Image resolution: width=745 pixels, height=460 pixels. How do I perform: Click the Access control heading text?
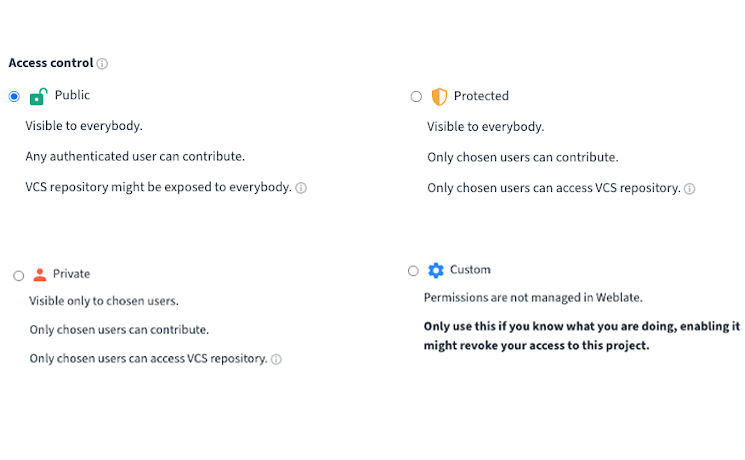click(50, 63)
